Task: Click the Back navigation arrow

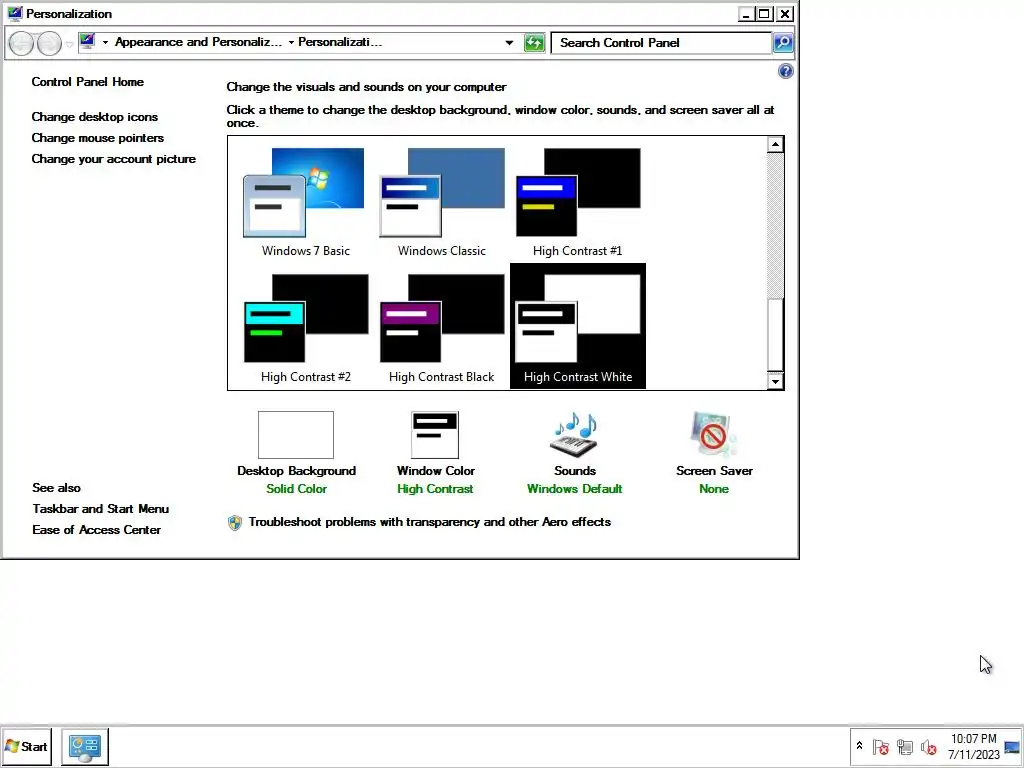Action: [21, 43]
